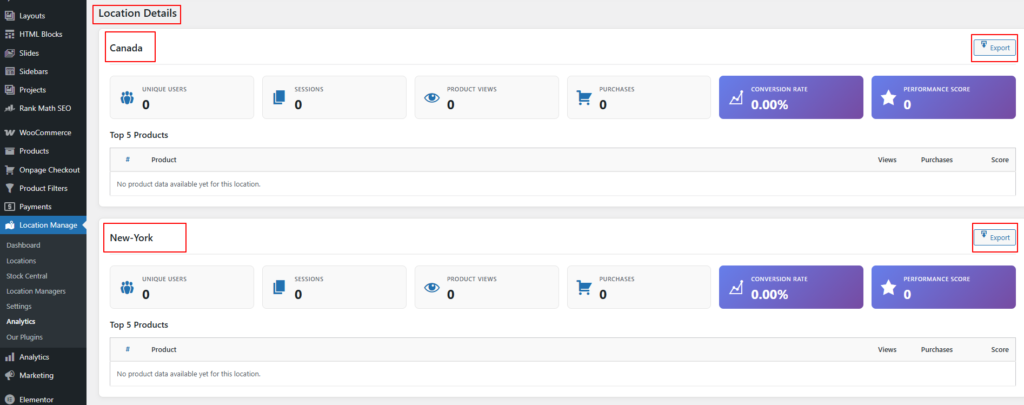Expand the Location Manage menu
Screen dimensions: 1024x405
[x=47, y=225]
